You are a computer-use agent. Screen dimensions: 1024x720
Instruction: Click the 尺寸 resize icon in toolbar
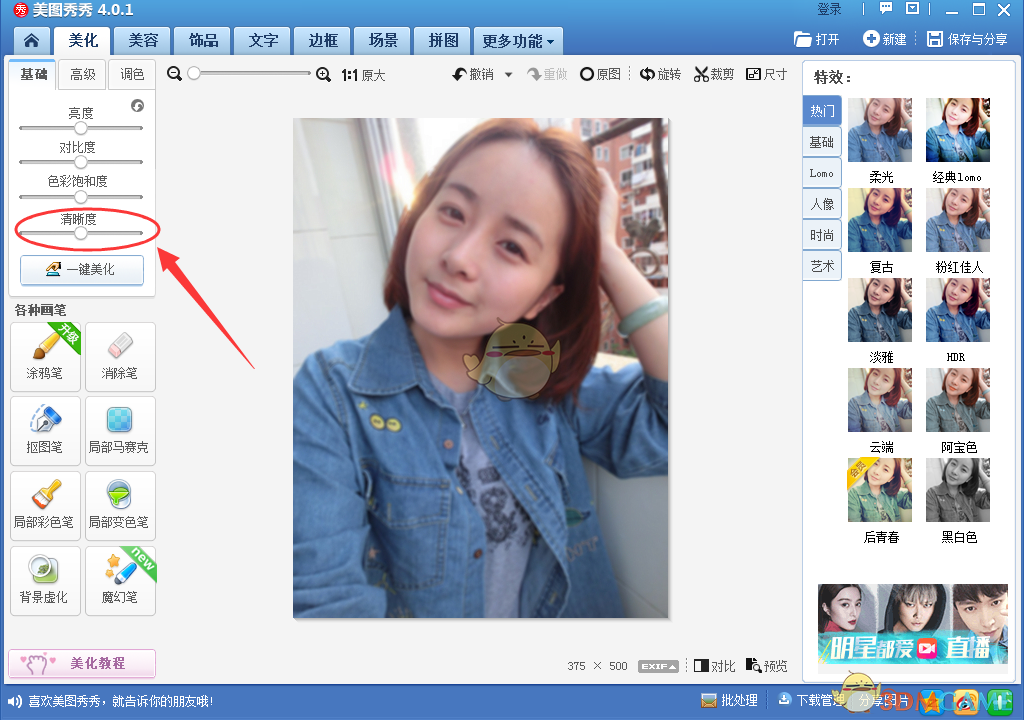click(x=766, y=73)
